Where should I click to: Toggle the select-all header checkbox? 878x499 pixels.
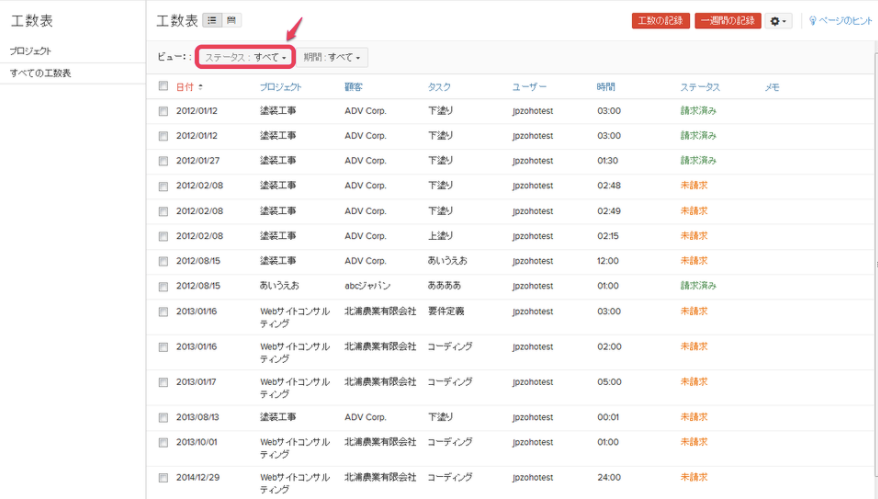tap(163, 86)
